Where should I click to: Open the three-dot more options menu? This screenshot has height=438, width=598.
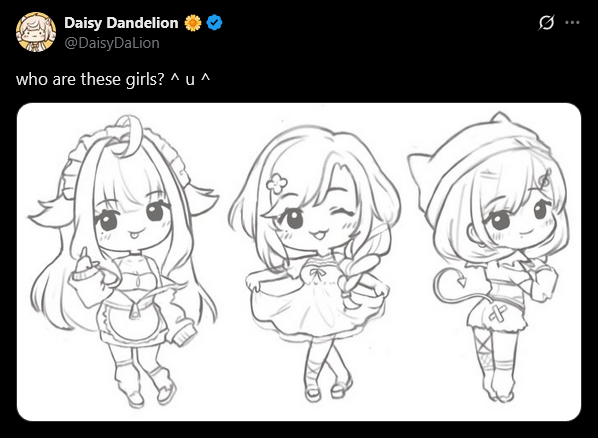pos(572,23)
